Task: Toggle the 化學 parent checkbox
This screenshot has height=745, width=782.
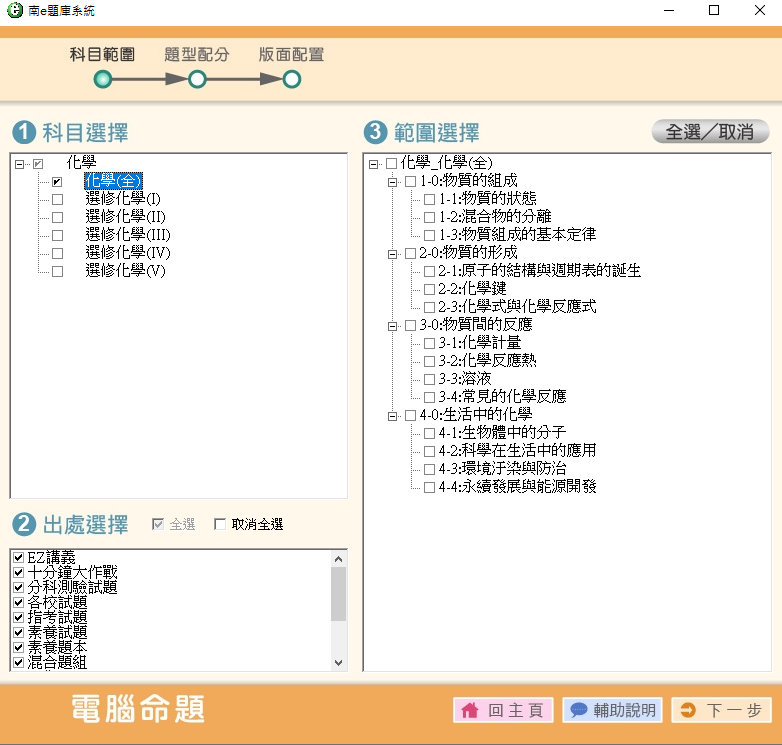Action: tap(38, 164)
